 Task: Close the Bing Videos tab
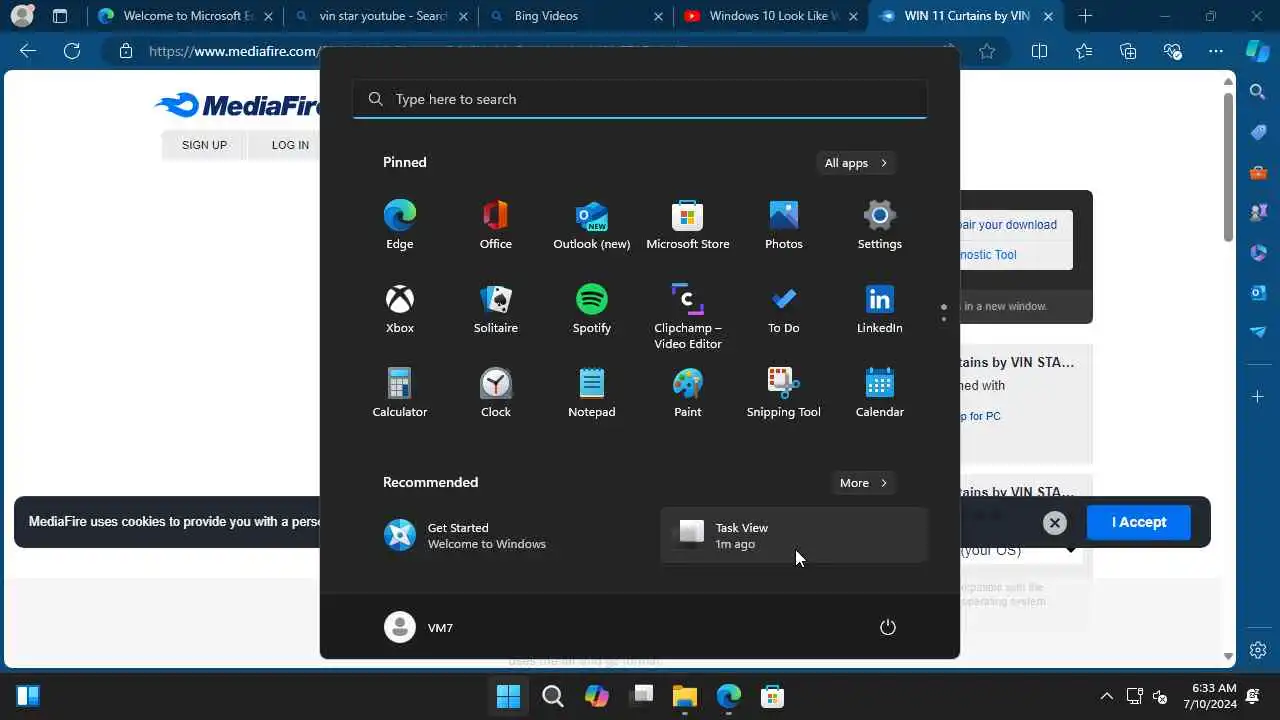tap(657, 16)
